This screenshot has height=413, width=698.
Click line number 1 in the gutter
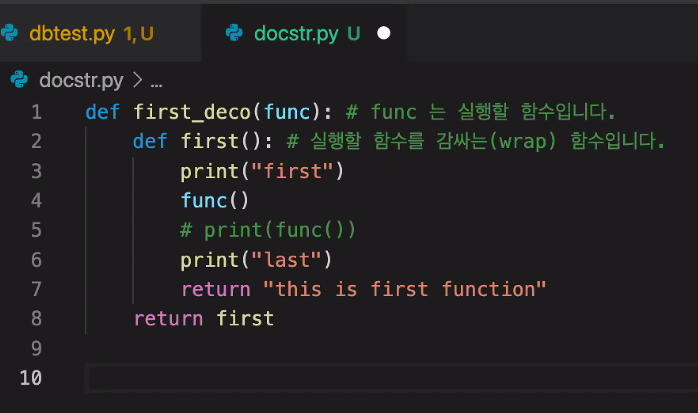(37, 112)
